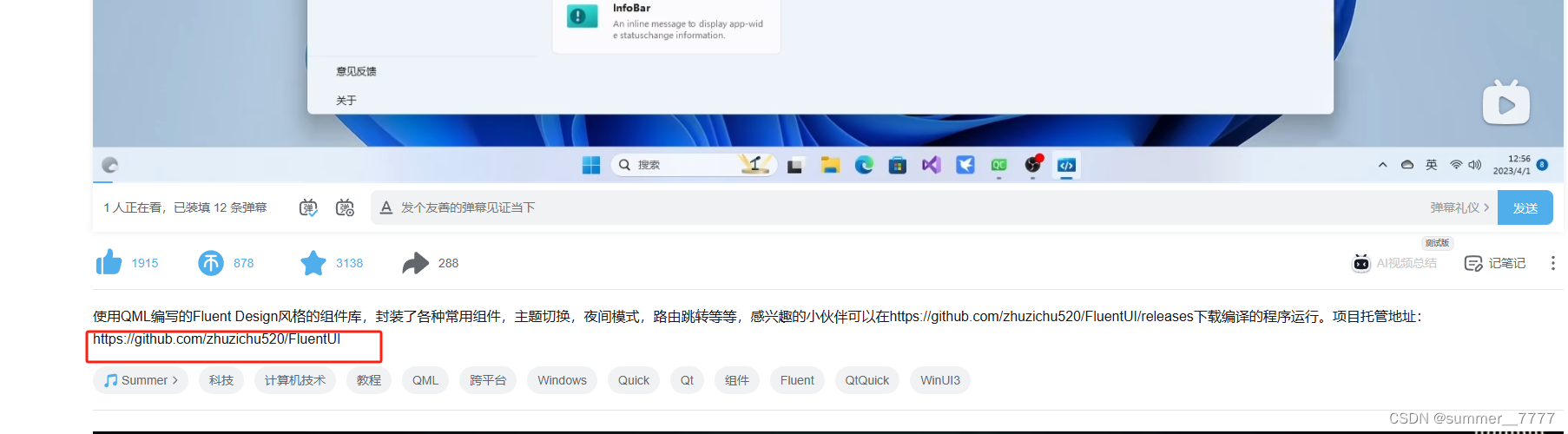Click the round player logo icon at video corner

(x=109, y=165)
